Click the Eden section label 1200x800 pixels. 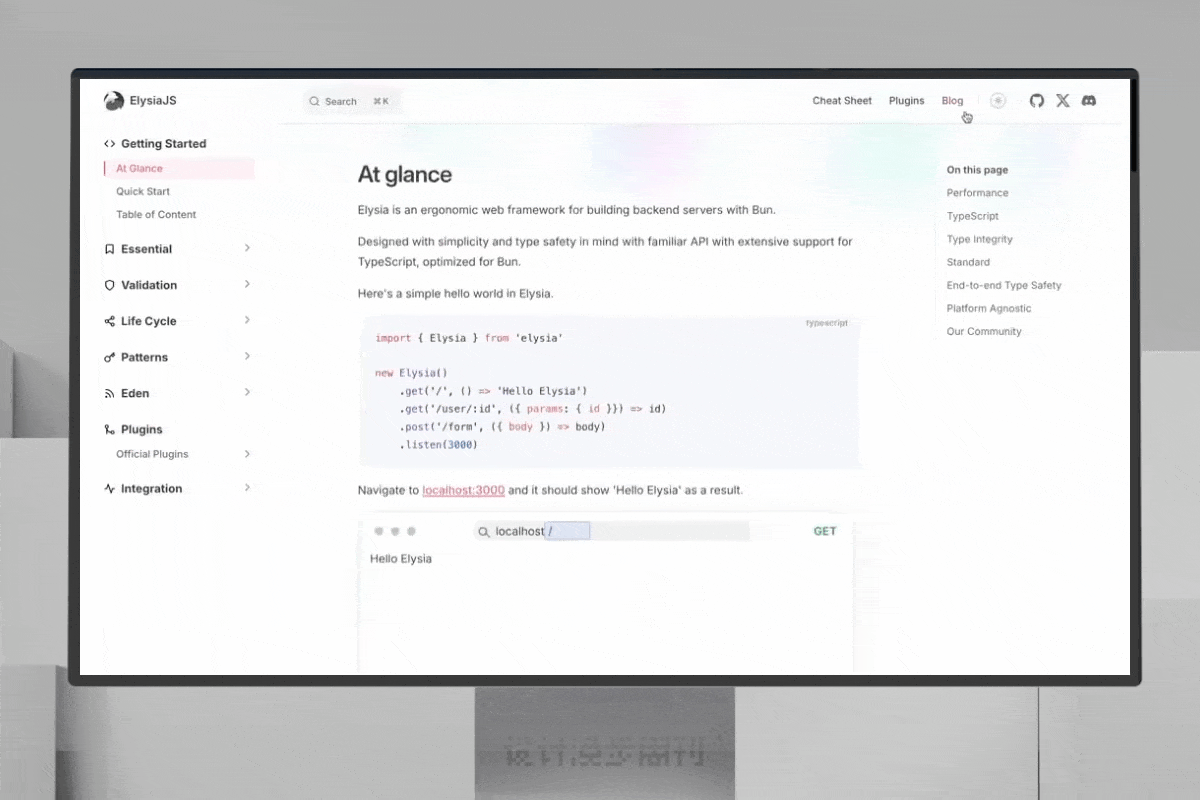(x=135, y=393)
